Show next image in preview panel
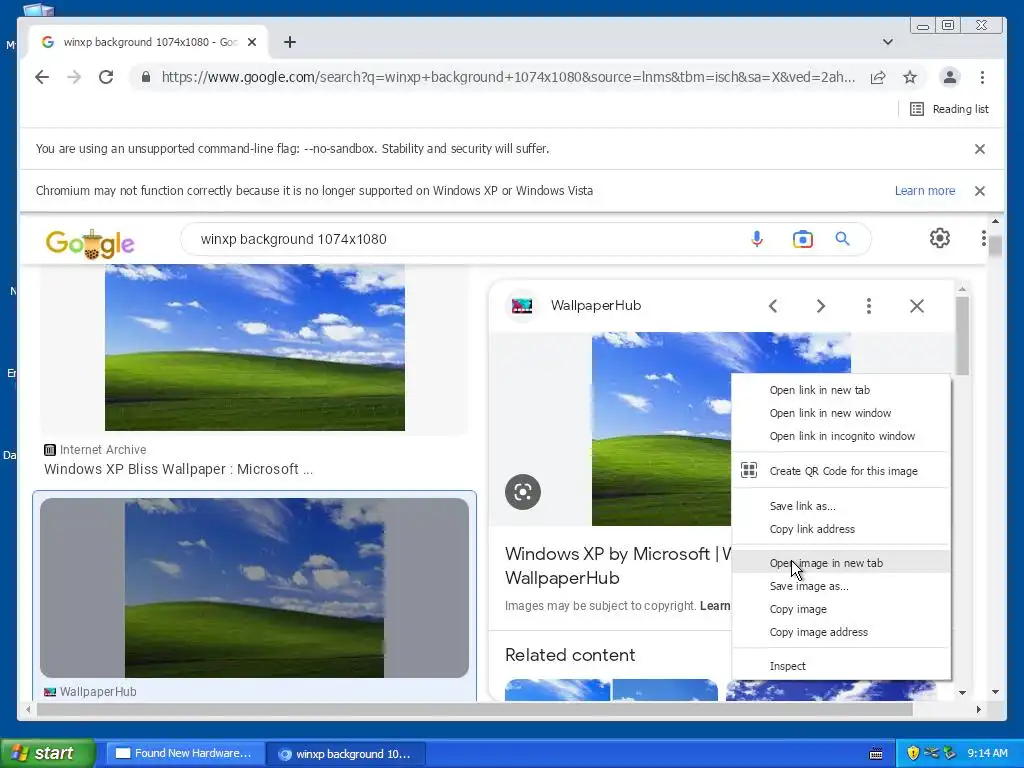The image size is (1024, 768). pyautogui.click(x=821, y=306)
